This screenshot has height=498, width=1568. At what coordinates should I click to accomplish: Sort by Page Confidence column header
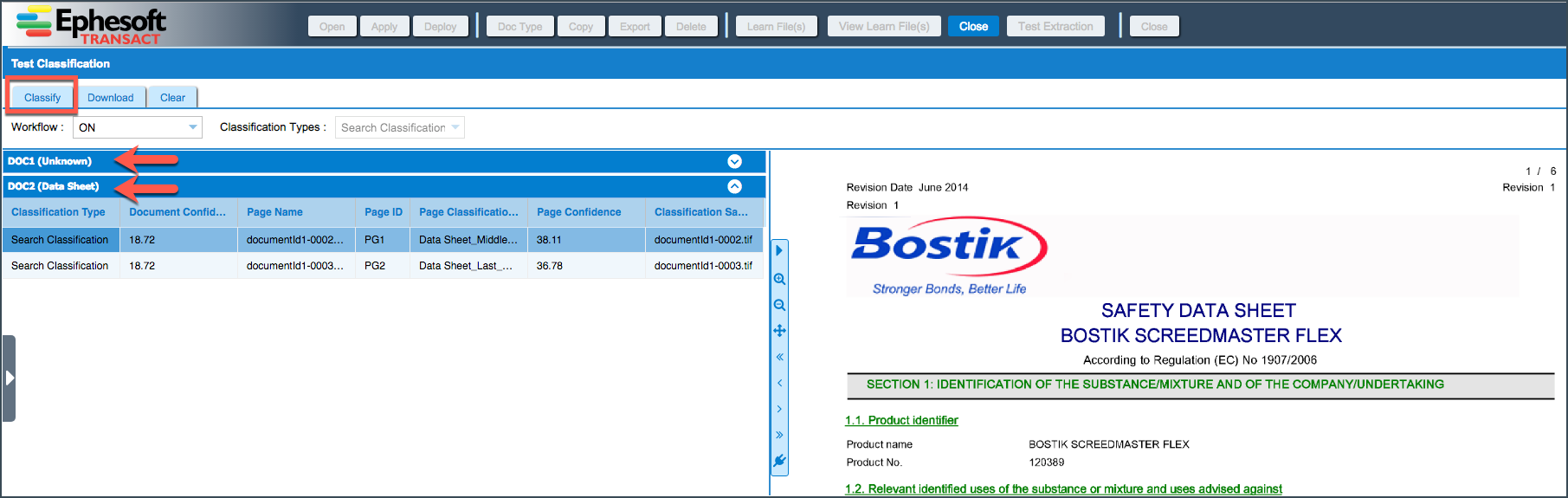click(x=586, y=212)
